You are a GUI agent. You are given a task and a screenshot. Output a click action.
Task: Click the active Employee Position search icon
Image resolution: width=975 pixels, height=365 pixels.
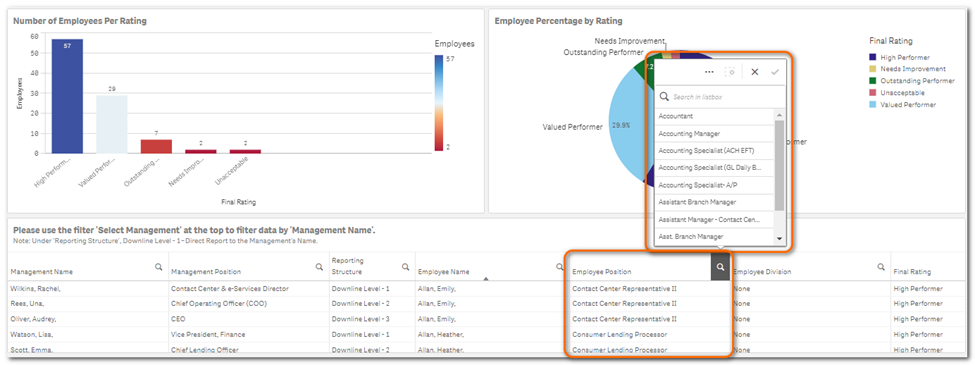[x=720, y=267]
